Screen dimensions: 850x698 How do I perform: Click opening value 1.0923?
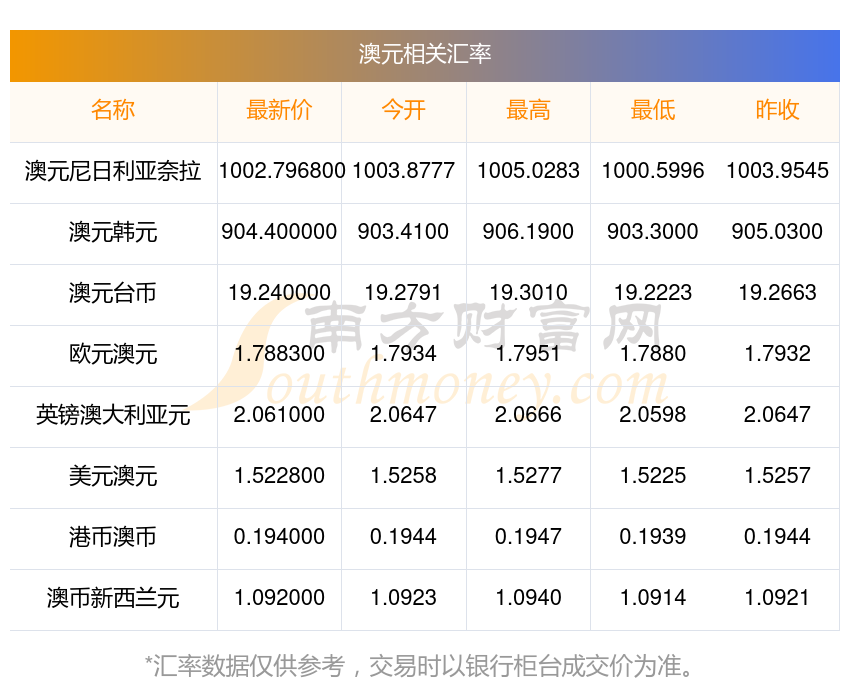click(x=403, y=598)
